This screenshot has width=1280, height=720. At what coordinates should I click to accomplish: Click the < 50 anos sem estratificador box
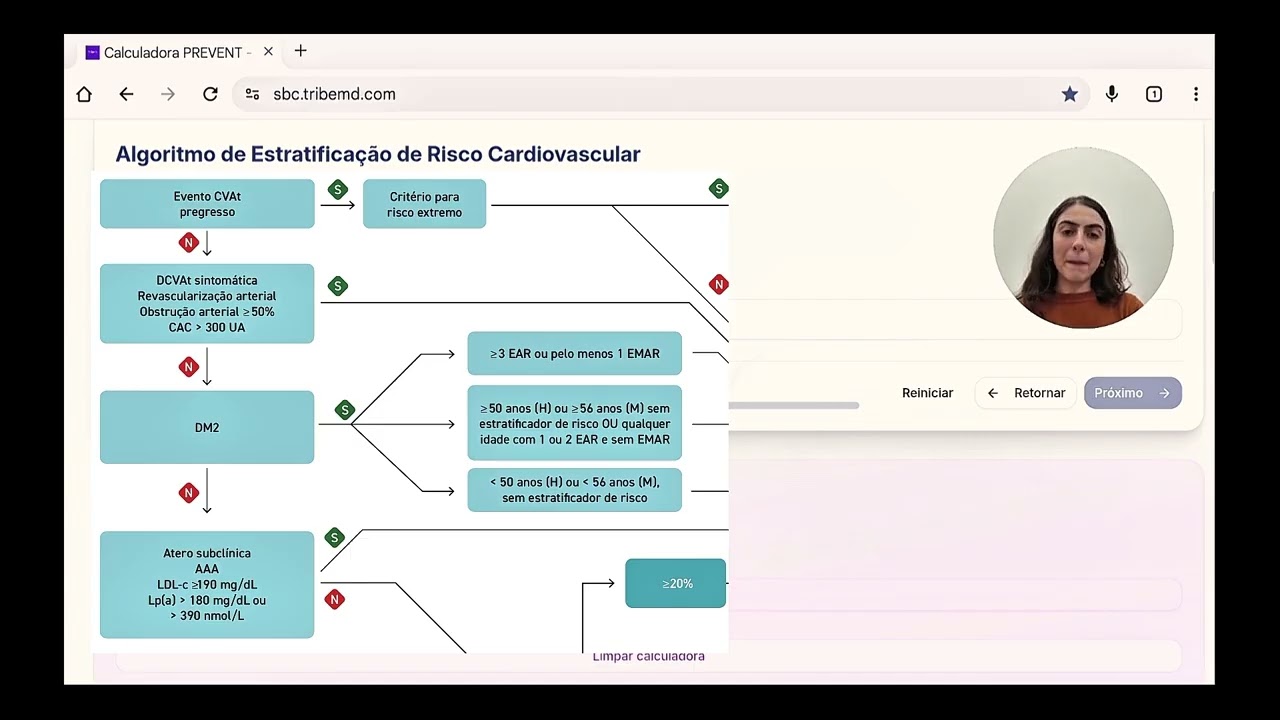(575, 490)
